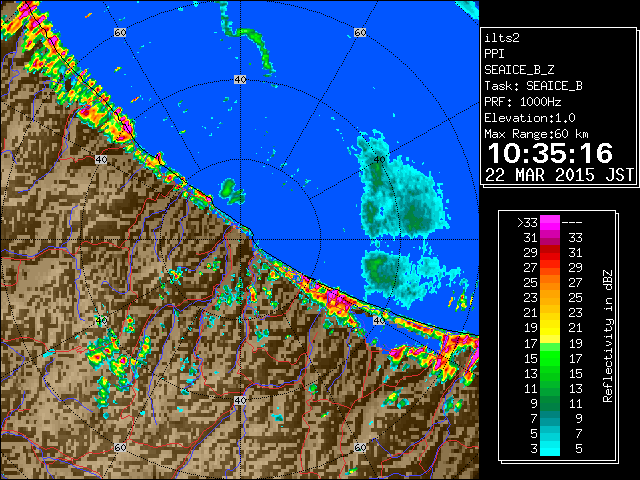This screenshot has width=640, height=480.
Task: Click the 'Reflectivity in dBZ' axis label
Action: coord(608,336)
